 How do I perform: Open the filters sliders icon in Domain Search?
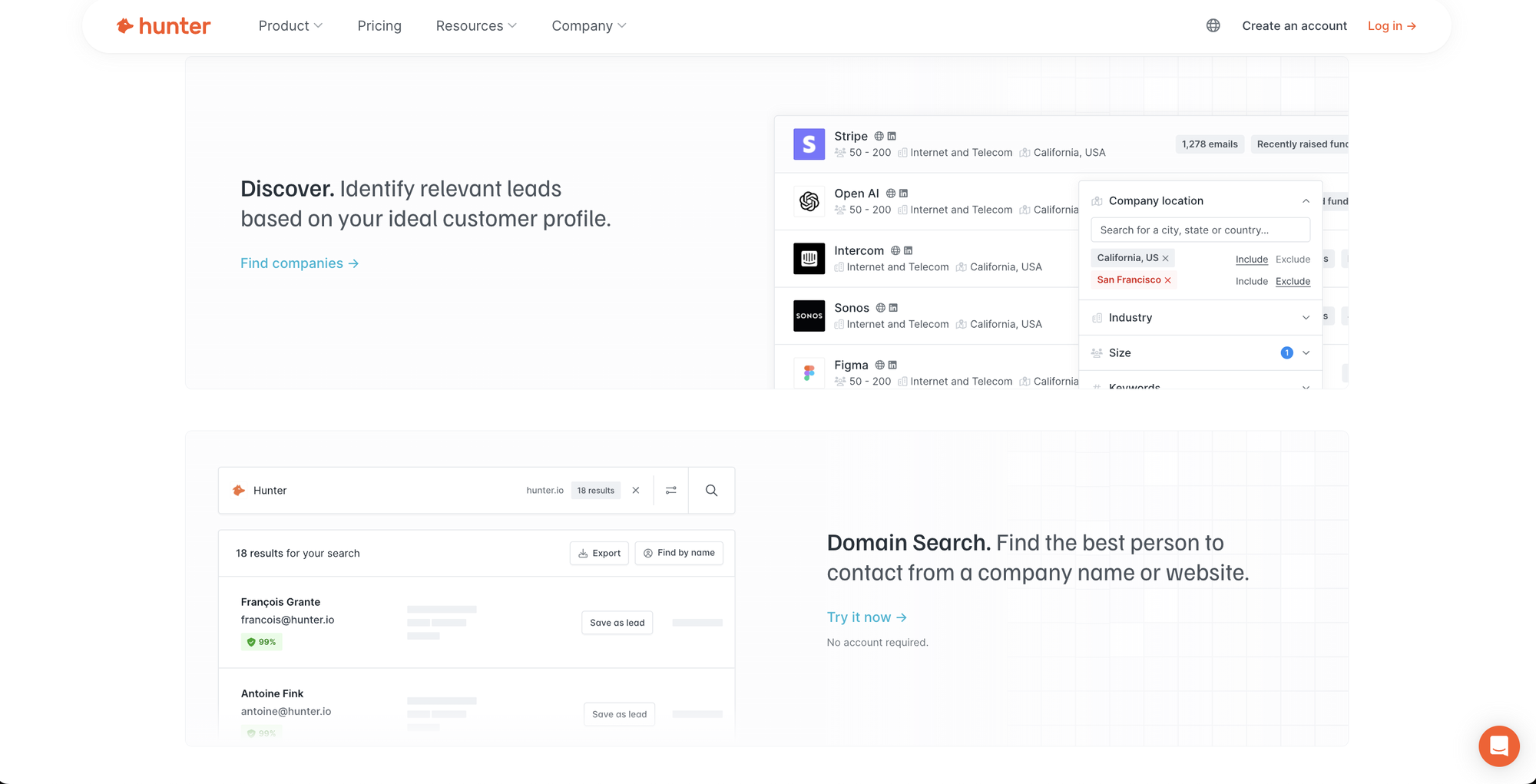(671, 491)
